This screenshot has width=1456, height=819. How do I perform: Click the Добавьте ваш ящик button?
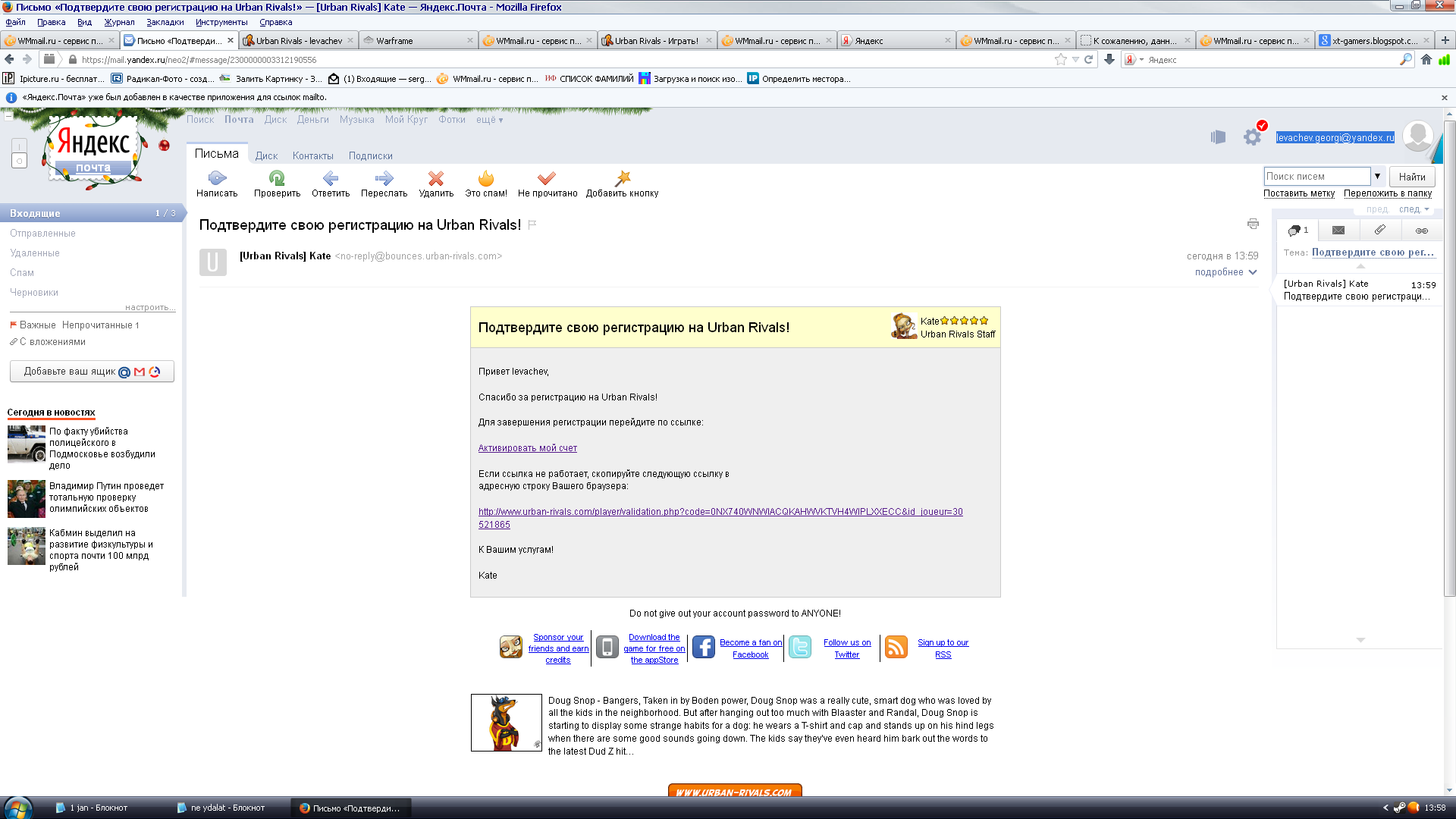click(x=92, y=372)
